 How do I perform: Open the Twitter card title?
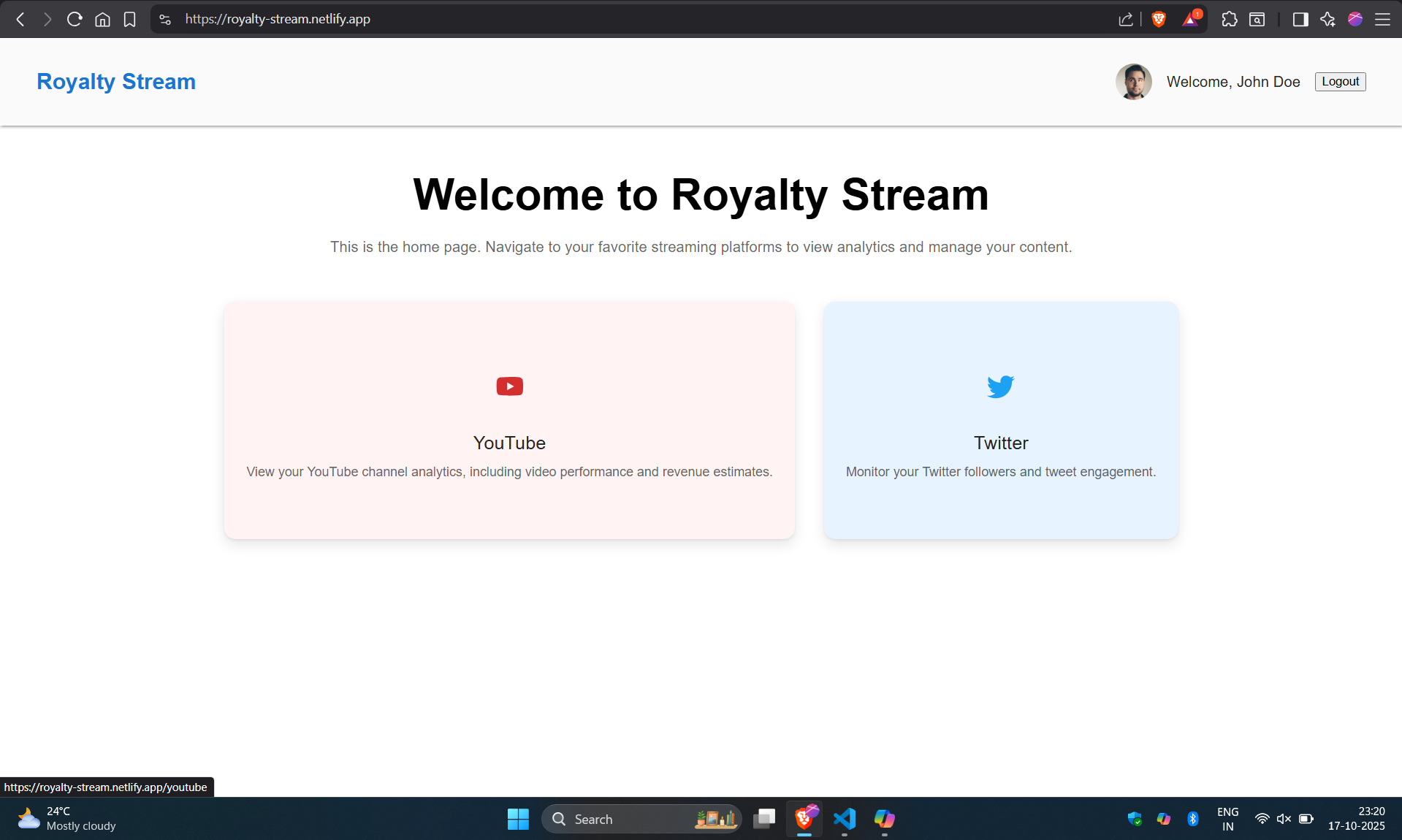point(1001,443)
